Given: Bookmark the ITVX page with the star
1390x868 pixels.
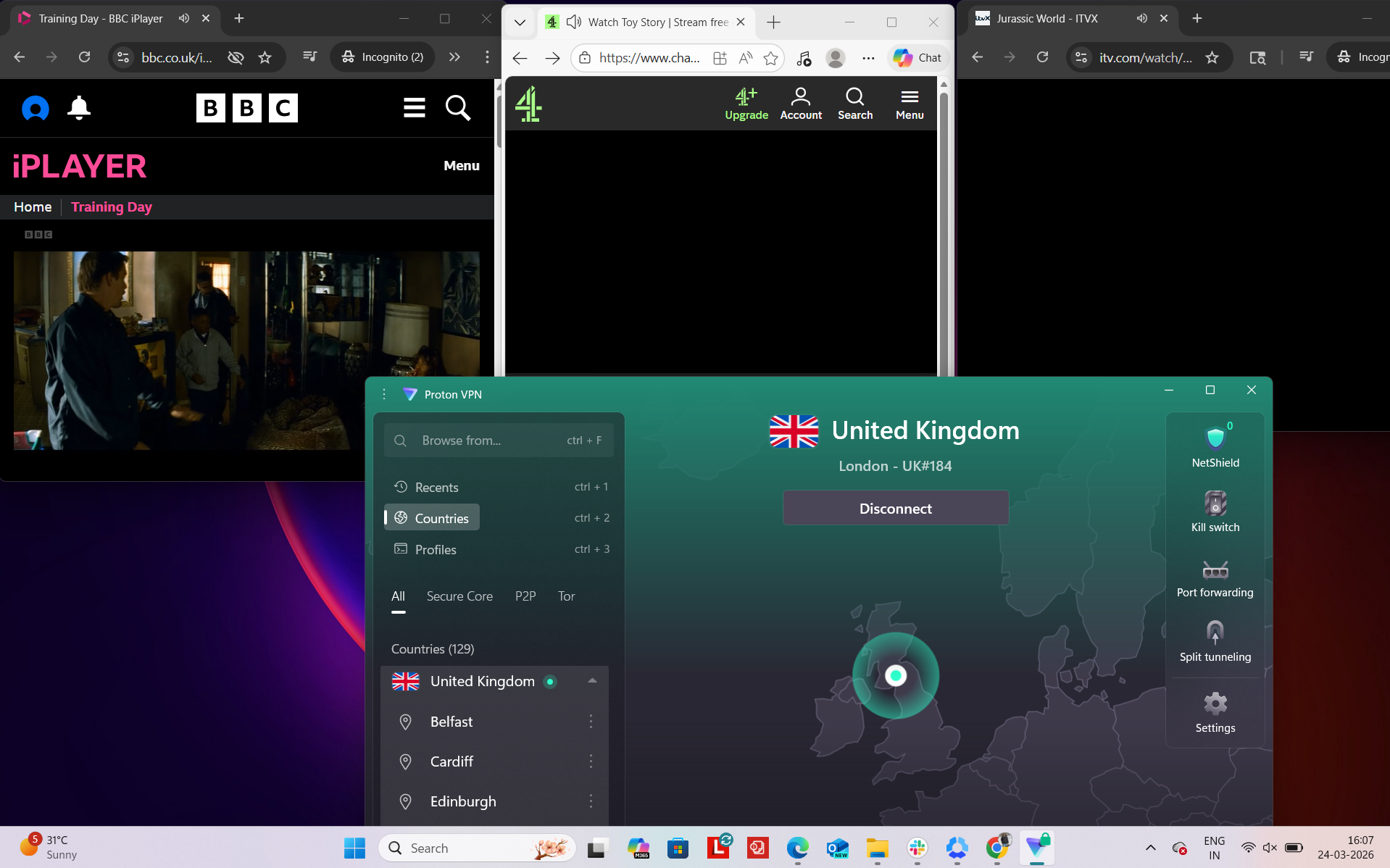Looking at the screenshot, I should pos(1212,57).
